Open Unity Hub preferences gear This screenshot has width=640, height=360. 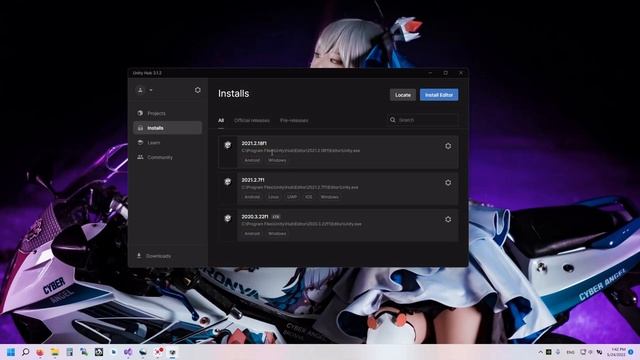click(x=198, y=90)
